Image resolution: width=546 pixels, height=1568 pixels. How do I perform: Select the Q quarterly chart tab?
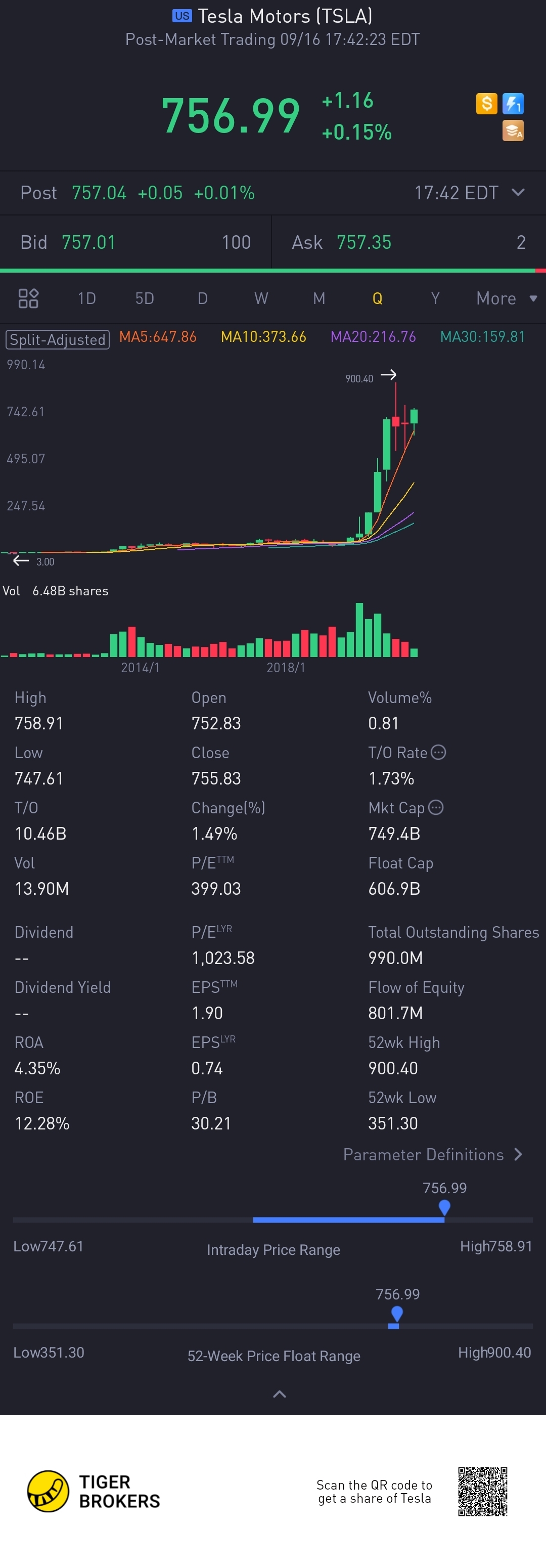(x=377, y=298)
